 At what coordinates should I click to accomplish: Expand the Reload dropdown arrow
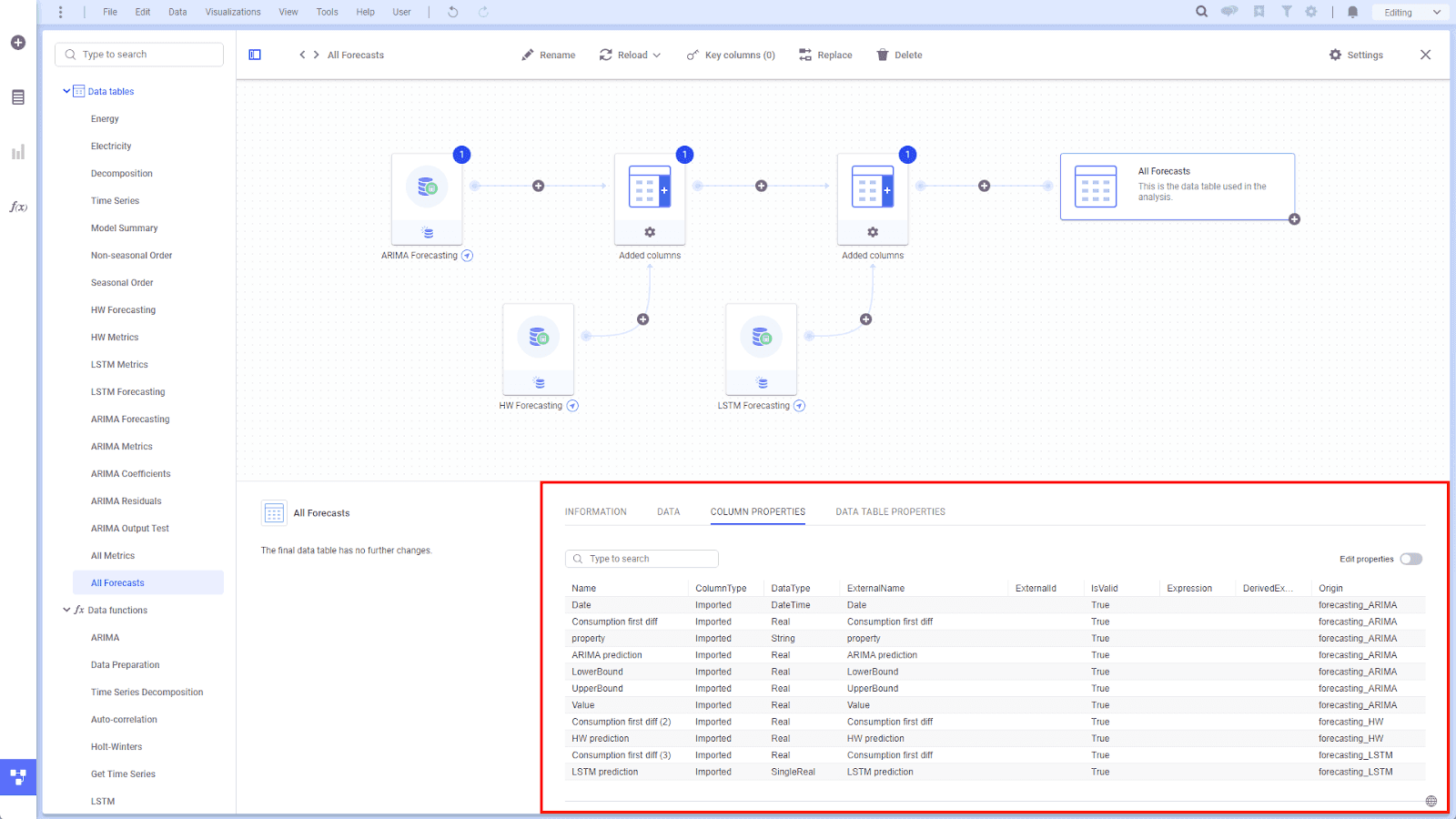point(657,55)
